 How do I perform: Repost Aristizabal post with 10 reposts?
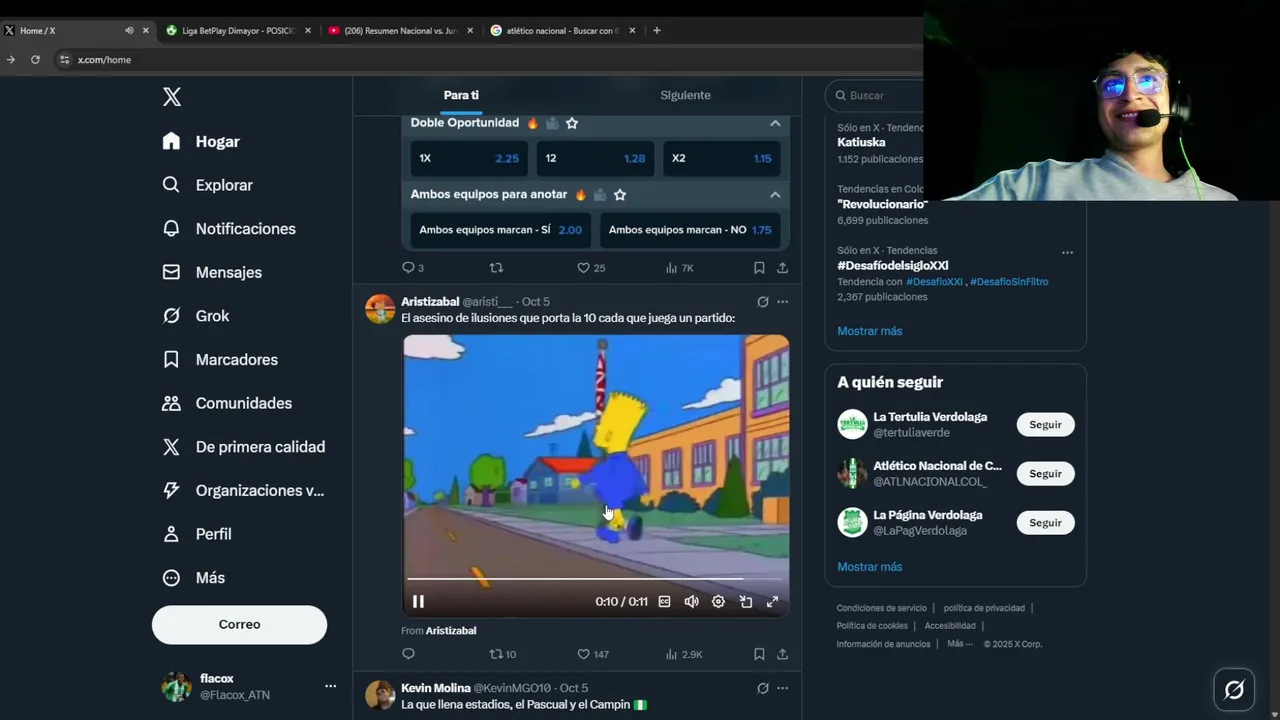point(502,654)
